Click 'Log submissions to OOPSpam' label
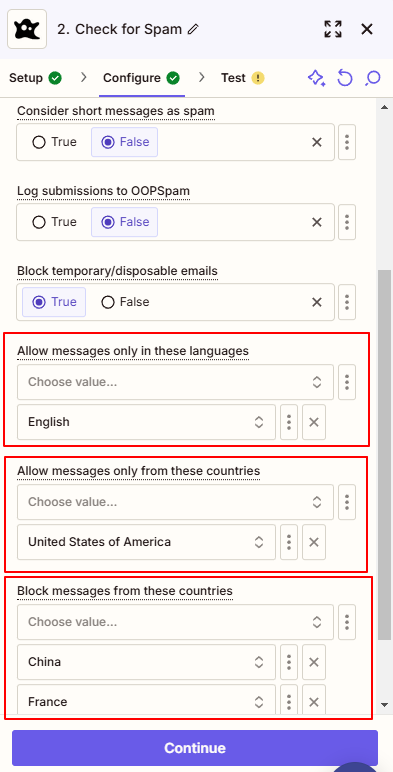Viewport: 393px width, 772px height. coord(103,191)
